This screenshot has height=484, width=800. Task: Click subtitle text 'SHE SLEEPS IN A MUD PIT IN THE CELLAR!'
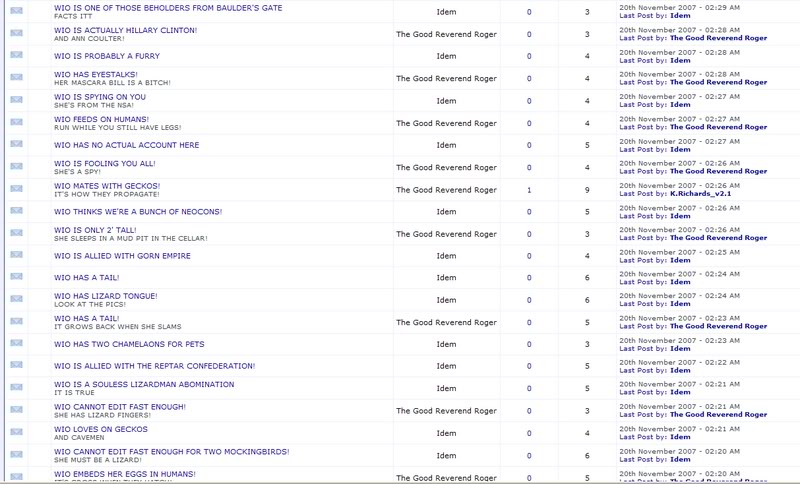131,239
